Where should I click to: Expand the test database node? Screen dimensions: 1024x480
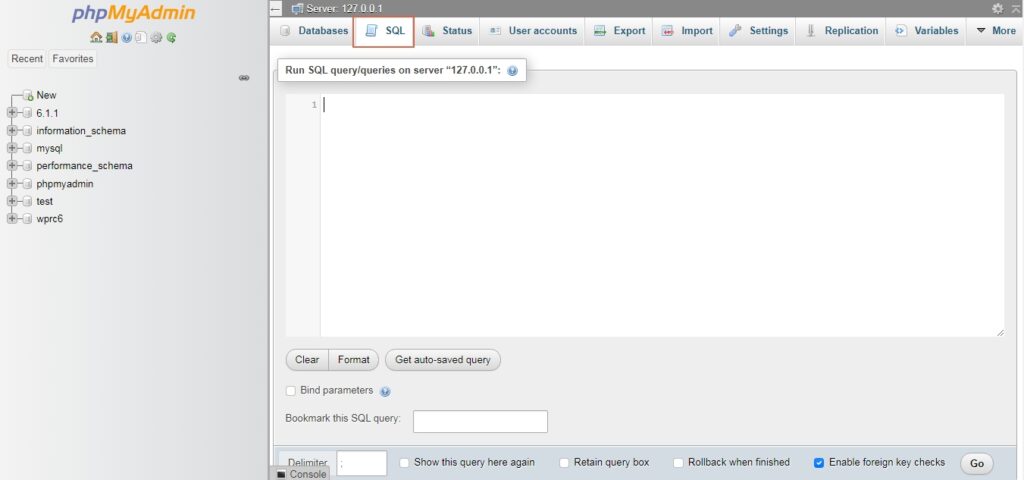[12, 202]
